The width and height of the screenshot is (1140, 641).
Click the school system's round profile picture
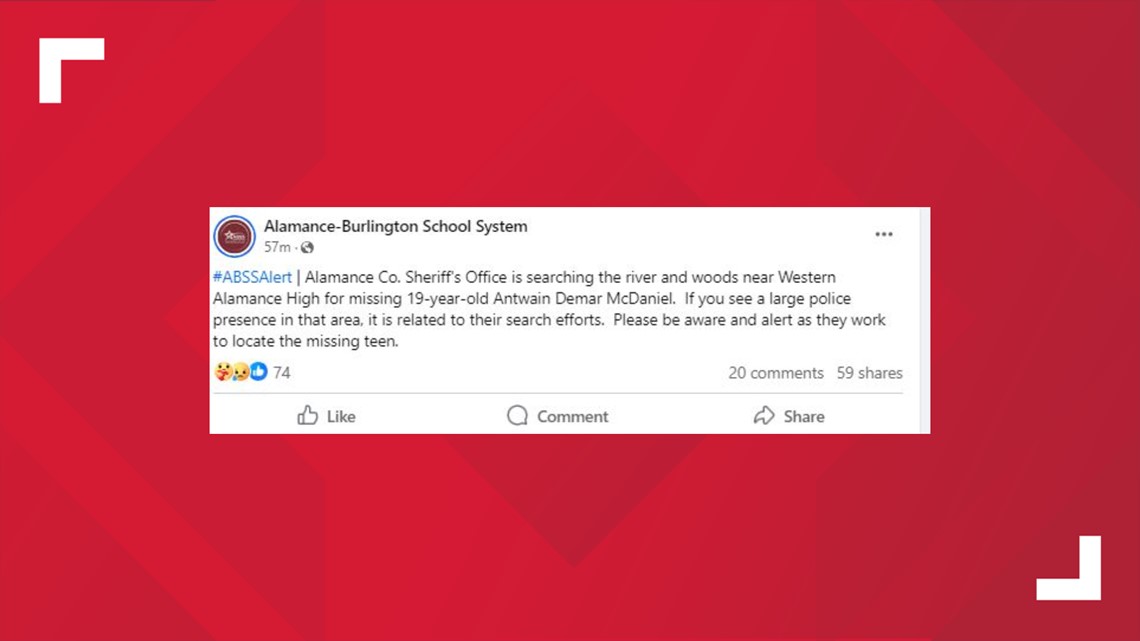[x=234, y=236]
